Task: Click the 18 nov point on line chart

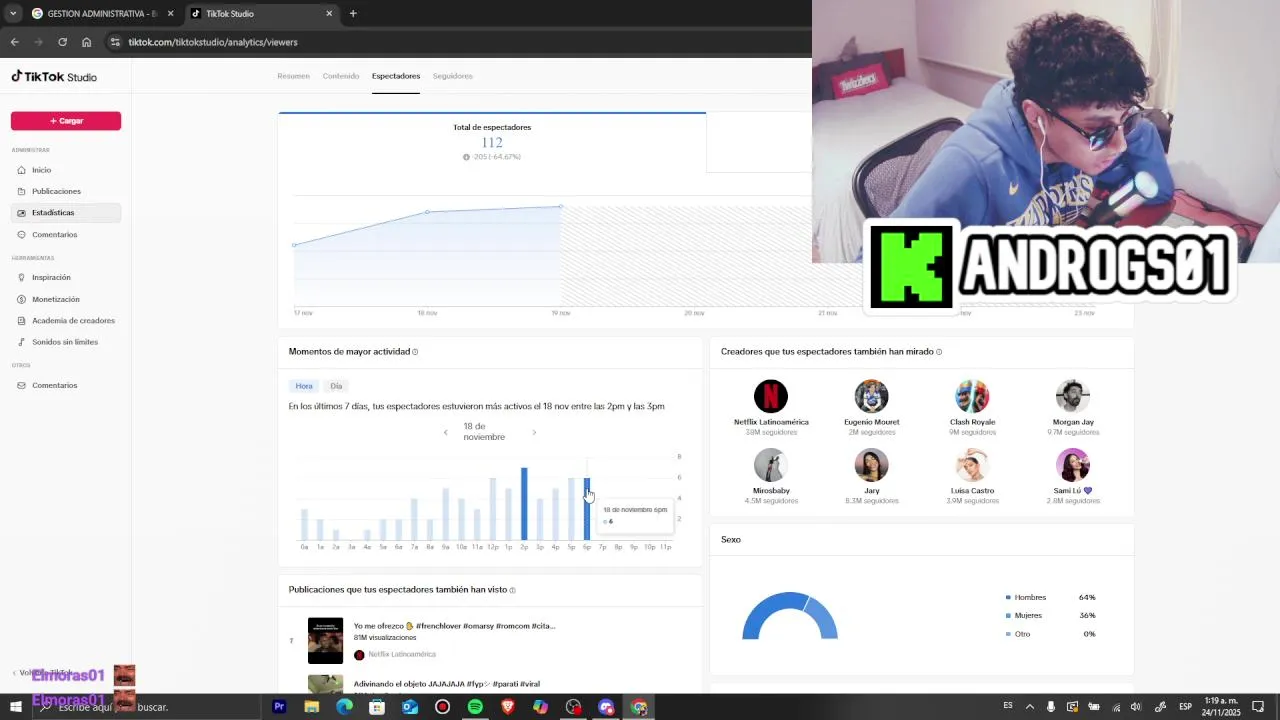Action: click(x=427, y=212)
